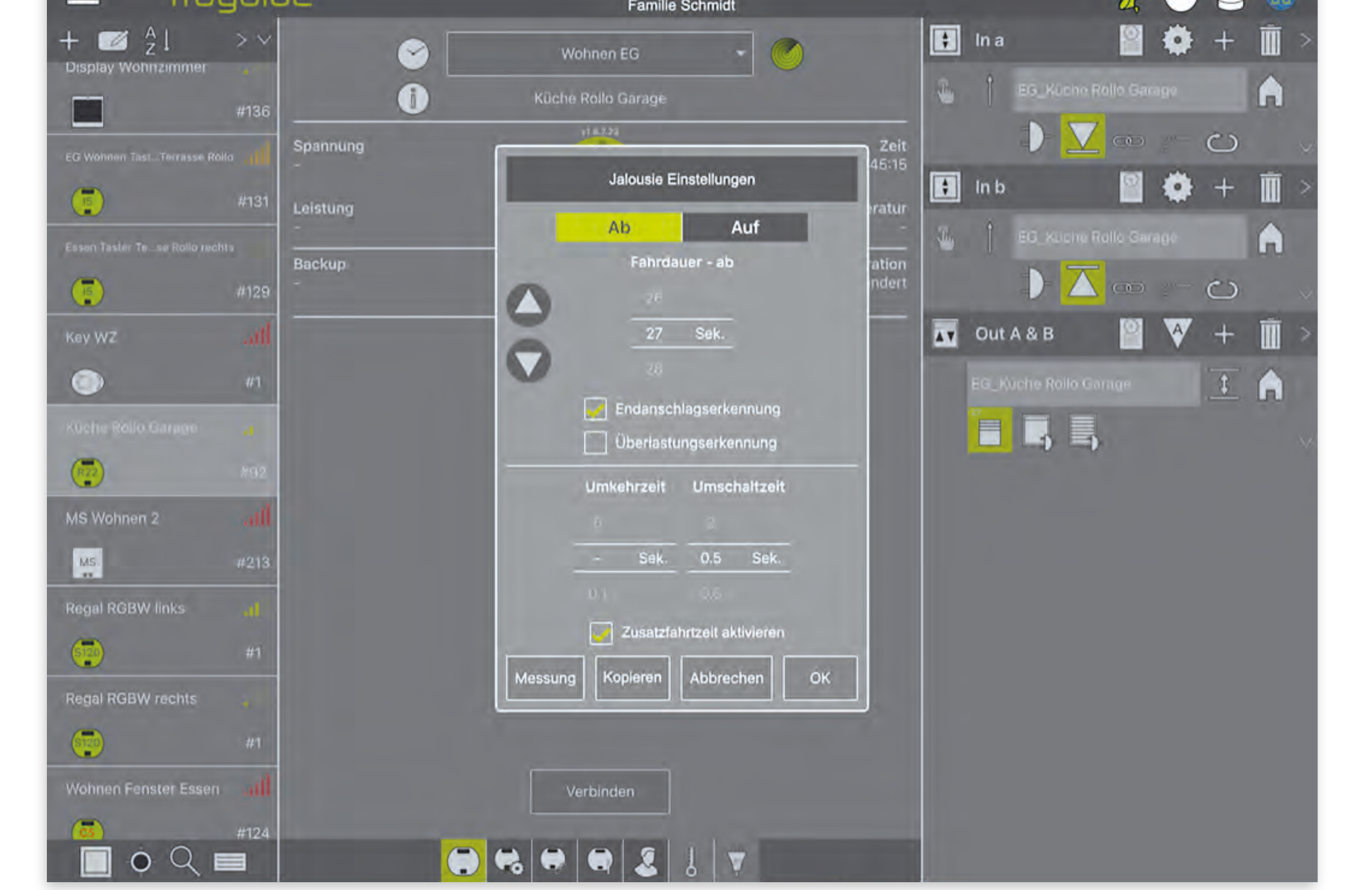Expand the In a header chevron
The height and width of the screenshot is (890, 1372).
point(1305,41)
